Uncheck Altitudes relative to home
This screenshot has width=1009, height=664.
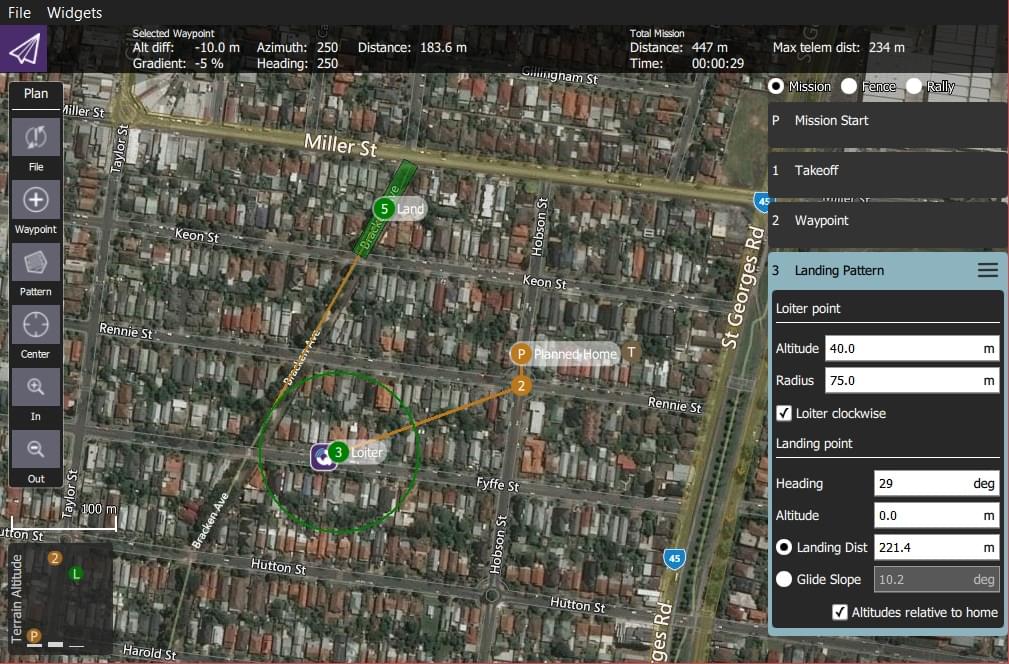coord(840,612)
